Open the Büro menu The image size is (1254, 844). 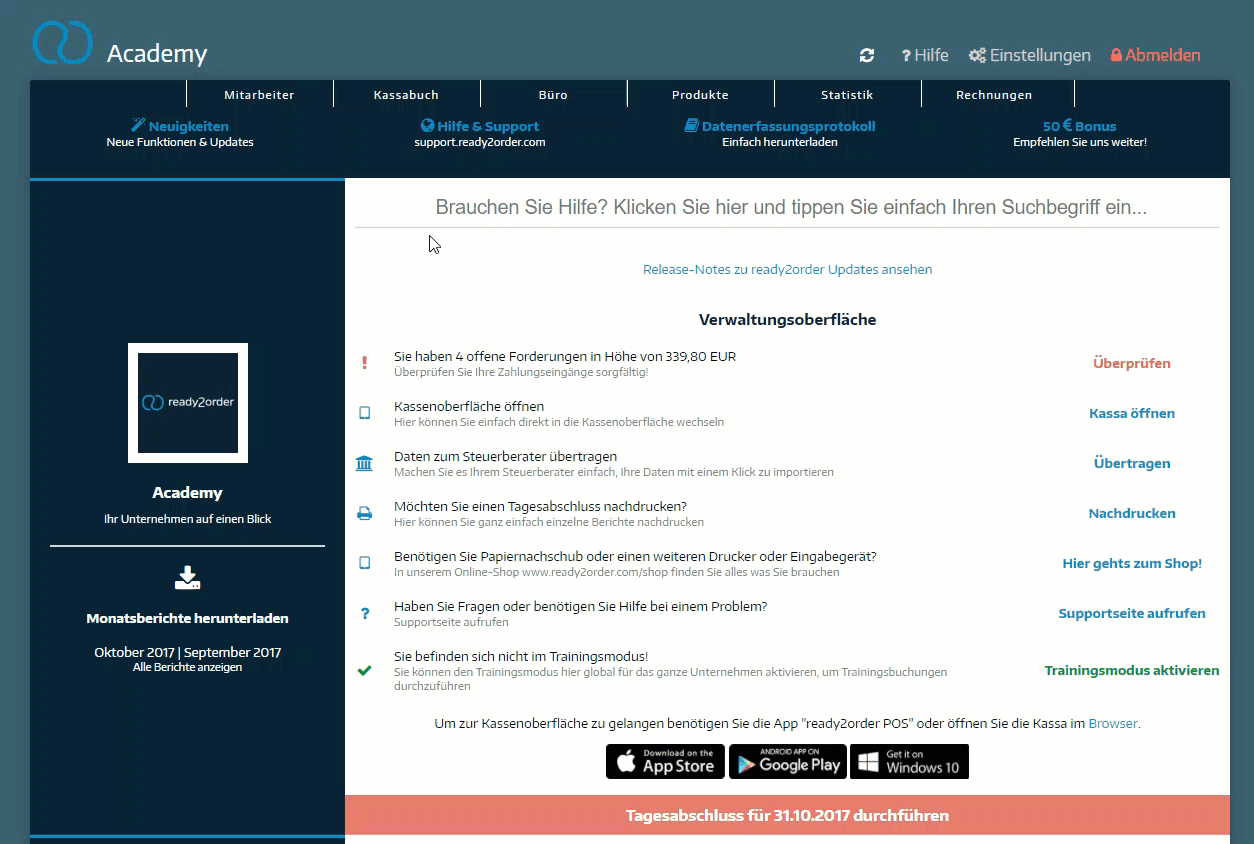[x=553, y=95]
